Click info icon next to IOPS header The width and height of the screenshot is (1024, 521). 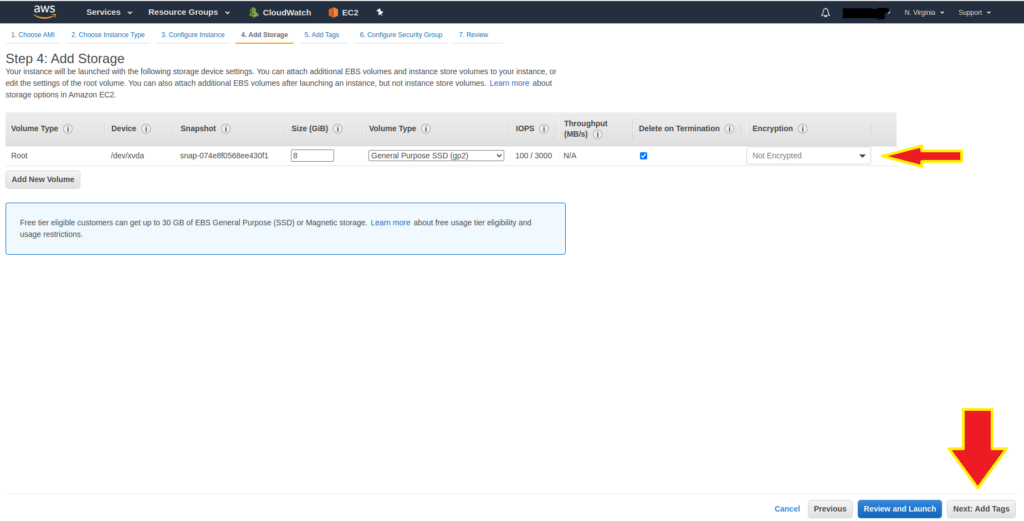545,129
